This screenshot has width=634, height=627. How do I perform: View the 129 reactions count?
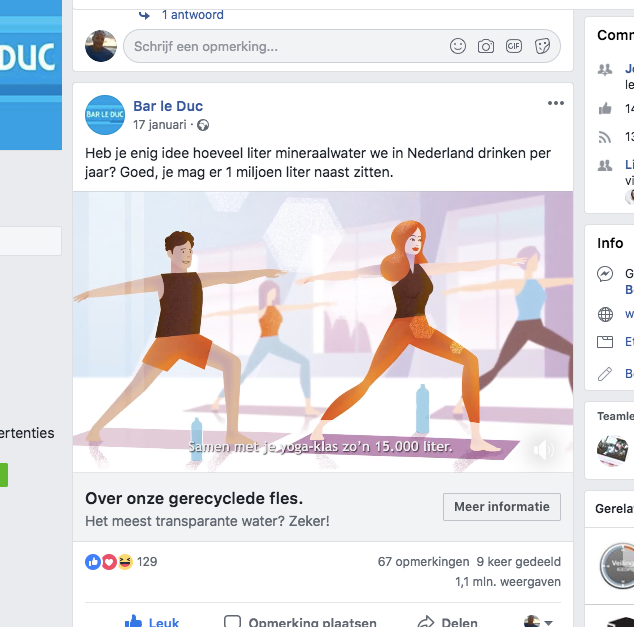point(147,562)
